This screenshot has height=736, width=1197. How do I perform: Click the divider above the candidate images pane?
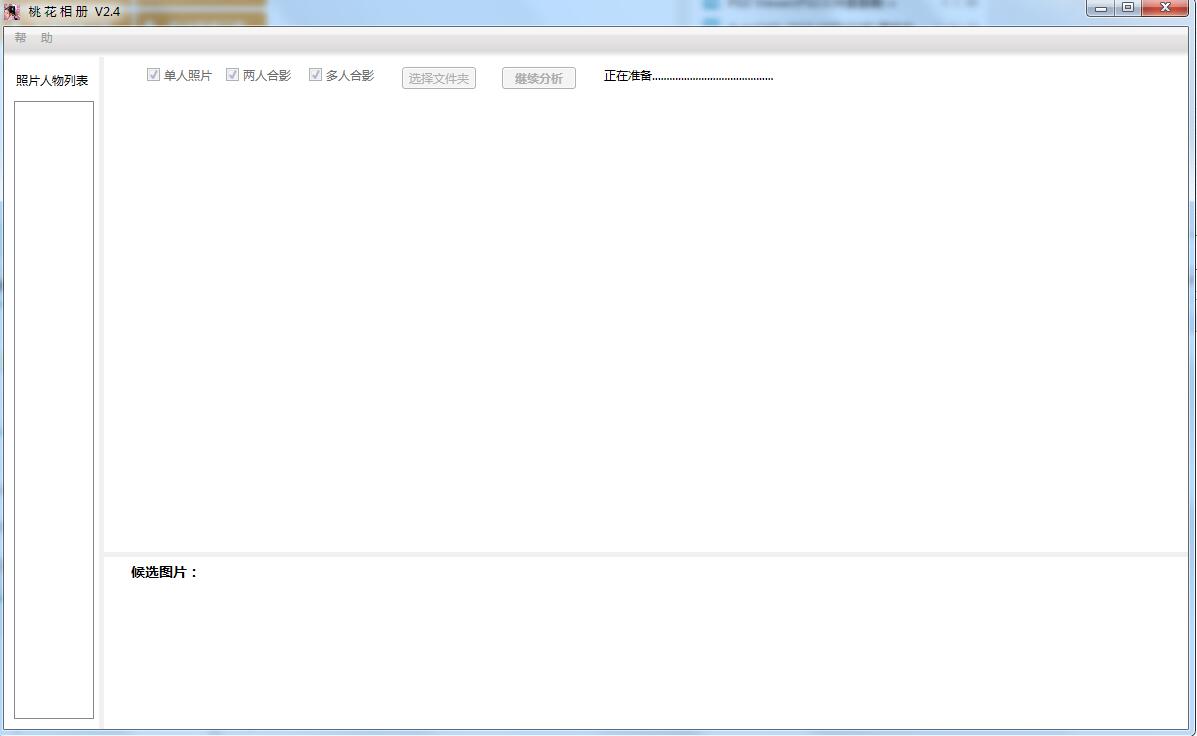(645, 553)
